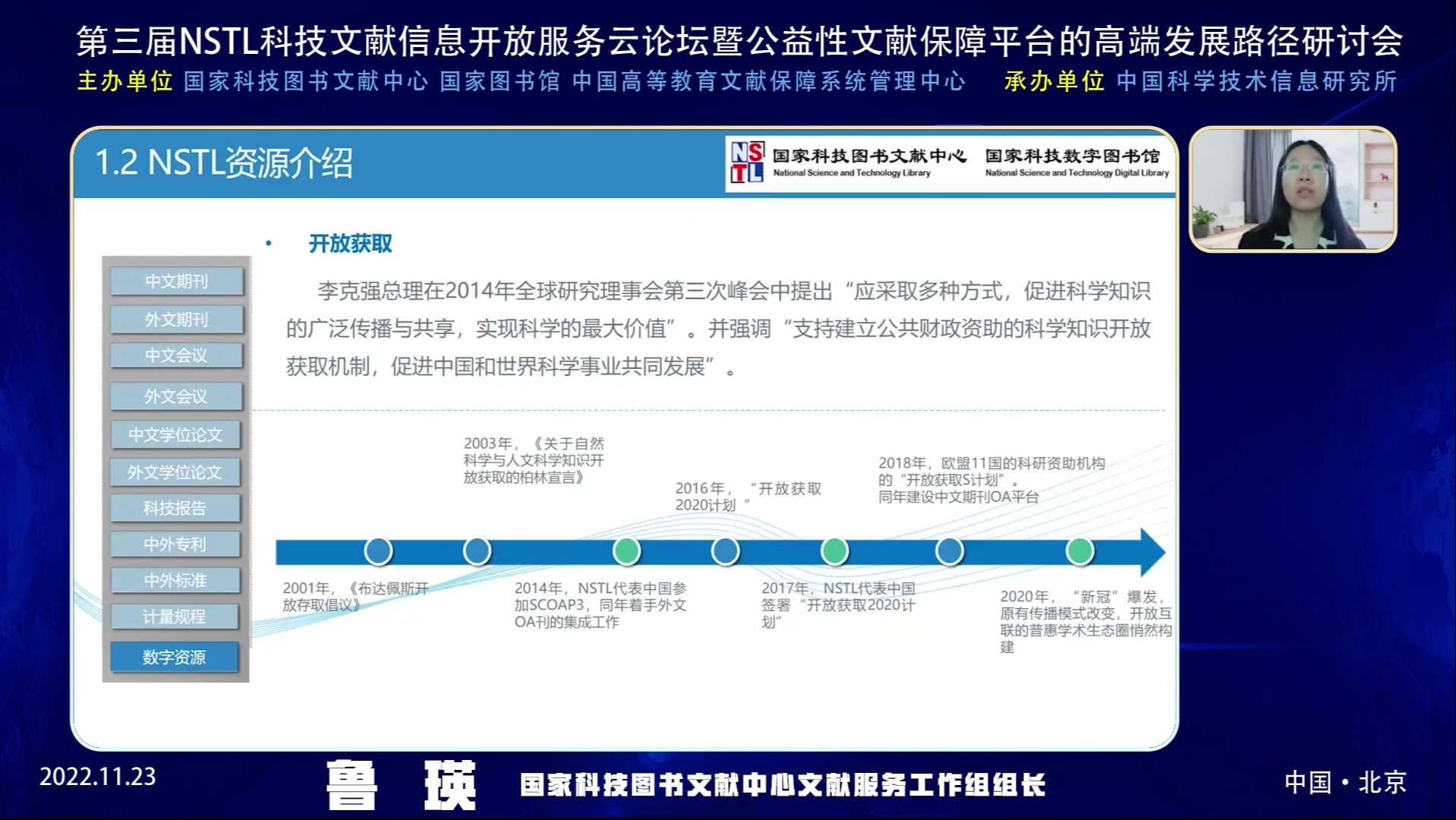Click the 中外专利 menu entry
This screenshot has width=1456, height=820.
pos(175,544)
